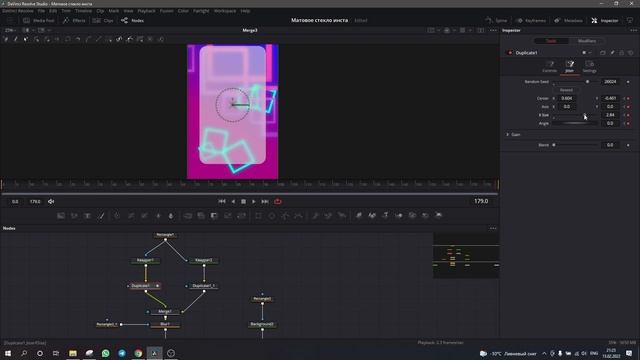The image size is (640, 360).
Task: Toggle keyframe diamond for X Size
Action: tap(628, 115)
